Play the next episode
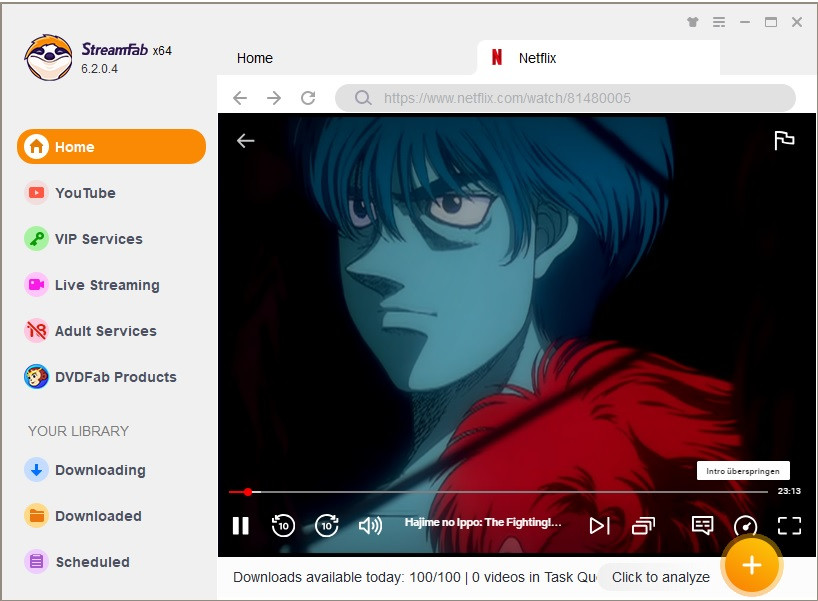This screenshot has height=601, width=818. [x=599, y=525]
